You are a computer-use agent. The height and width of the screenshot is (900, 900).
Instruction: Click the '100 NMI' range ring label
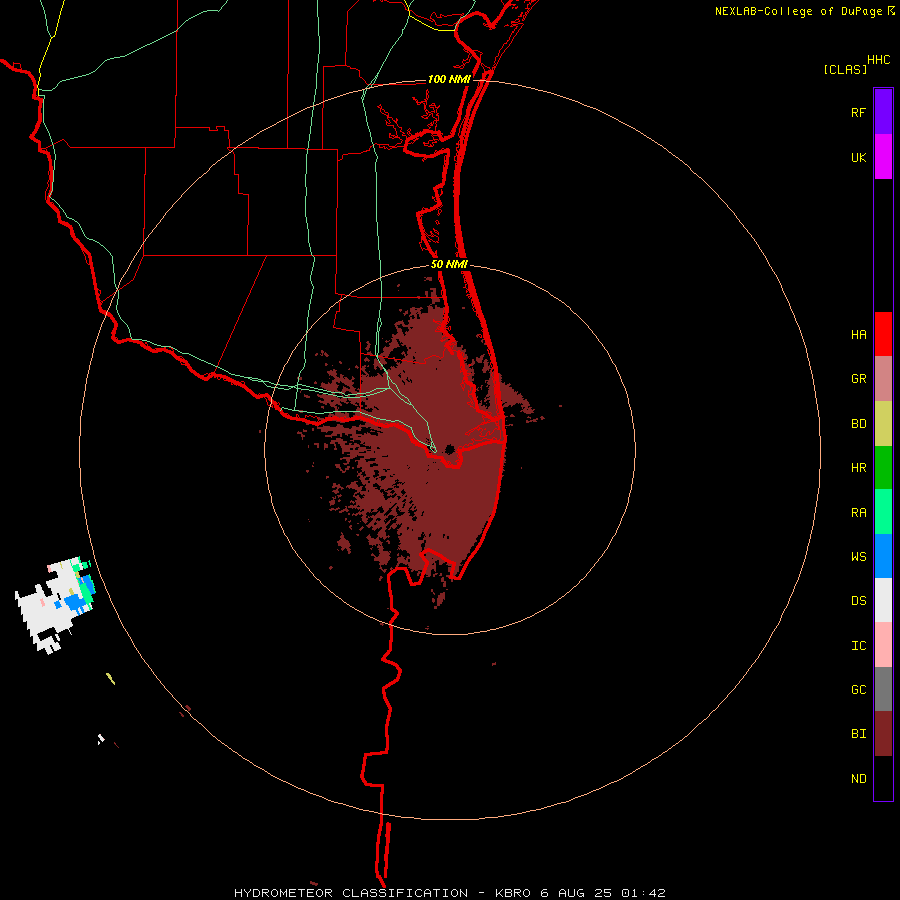(x=448, y=79)
